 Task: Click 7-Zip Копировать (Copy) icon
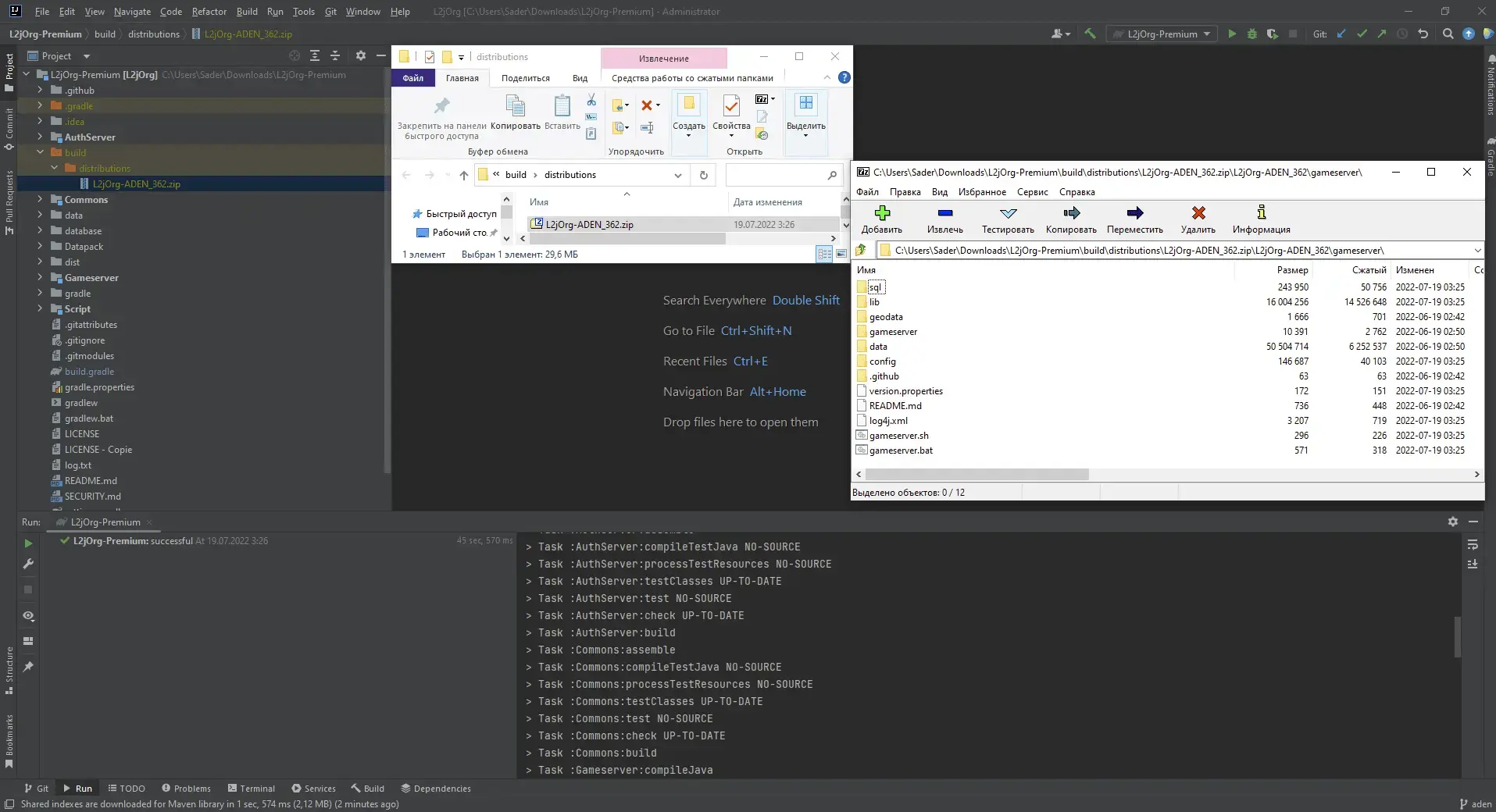point(1071,212)
